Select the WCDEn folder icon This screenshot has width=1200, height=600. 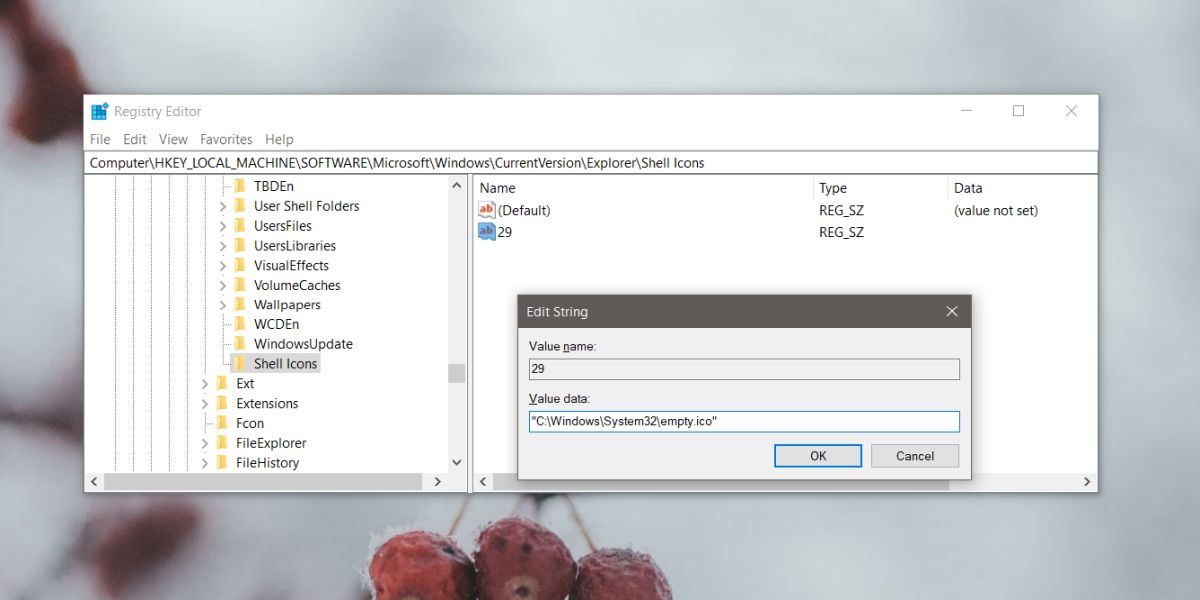pyautogui.click(x=240, y=324)
